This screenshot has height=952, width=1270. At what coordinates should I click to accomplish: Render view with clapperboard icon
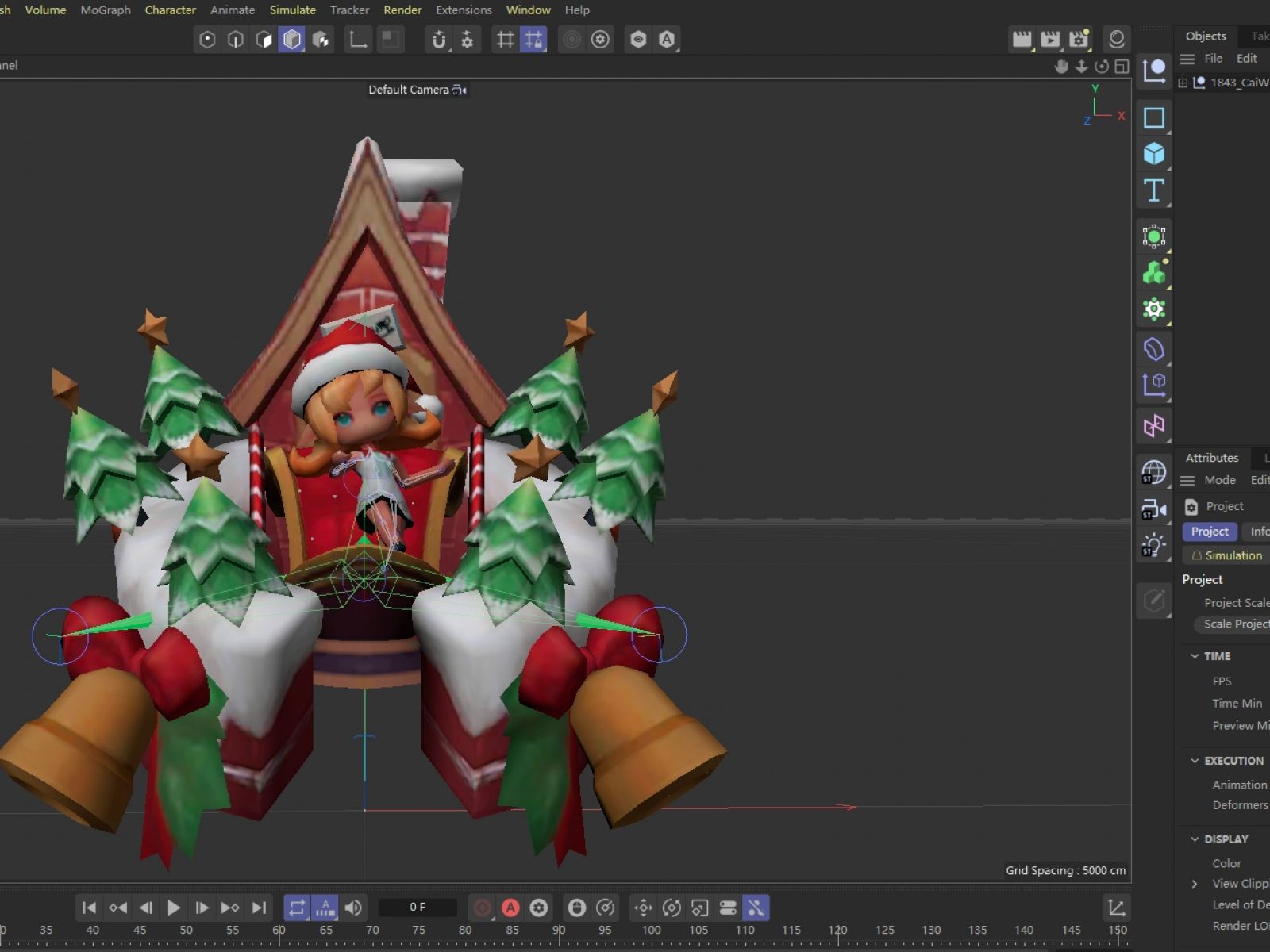coord(1022,40)
